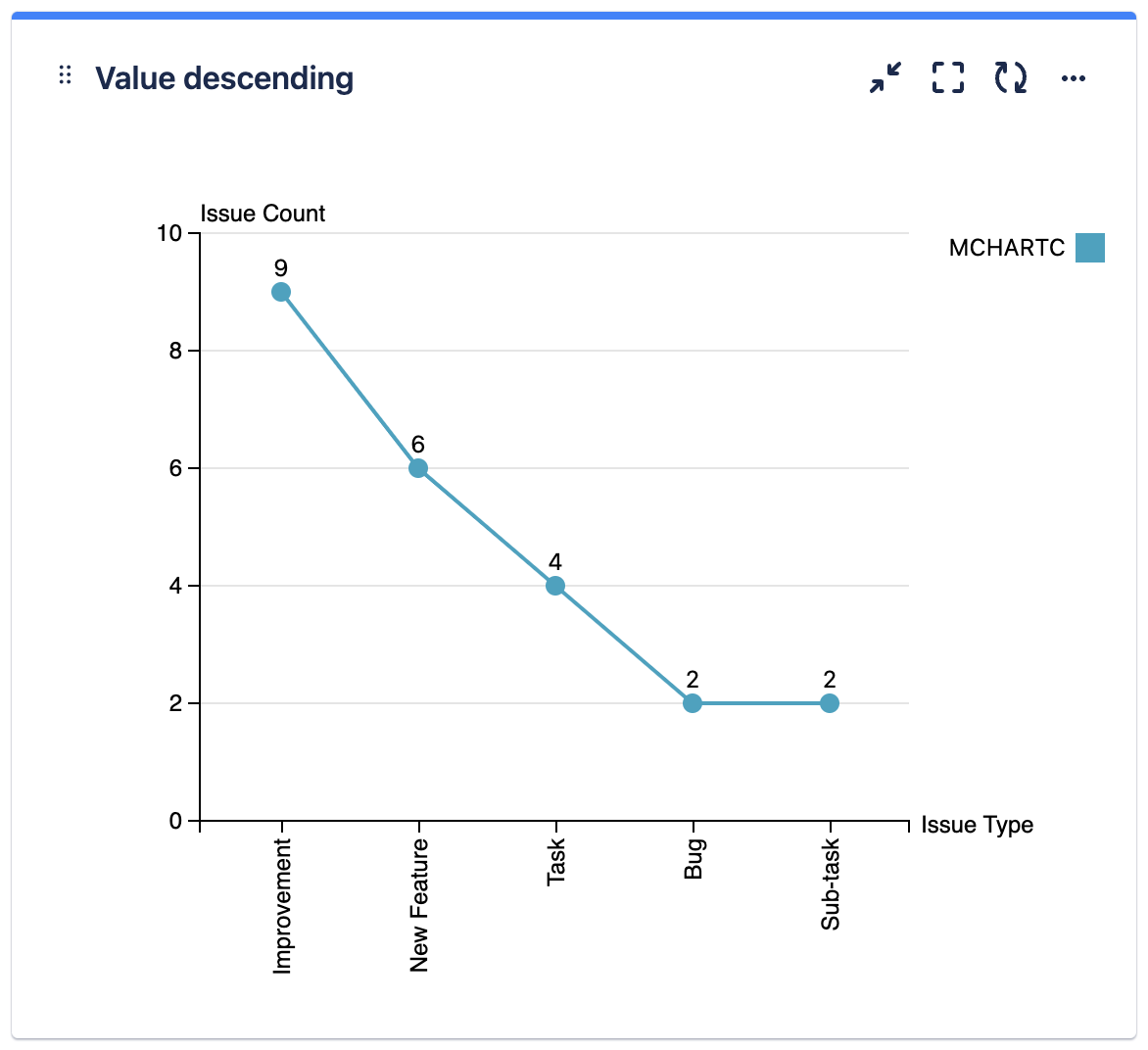Select the Bug data point
Viewport: 1148px width, 1050px height.
point(693,703)
